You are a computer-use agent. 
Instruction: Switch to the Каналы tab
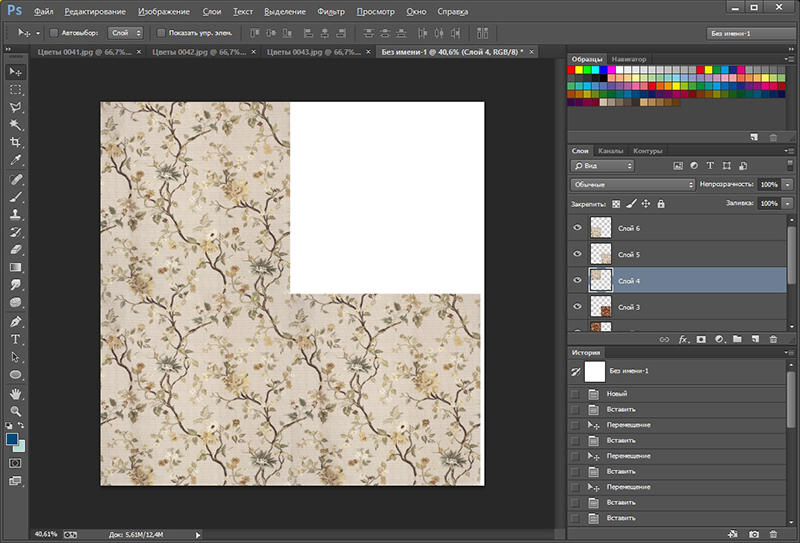pos(611,151)
